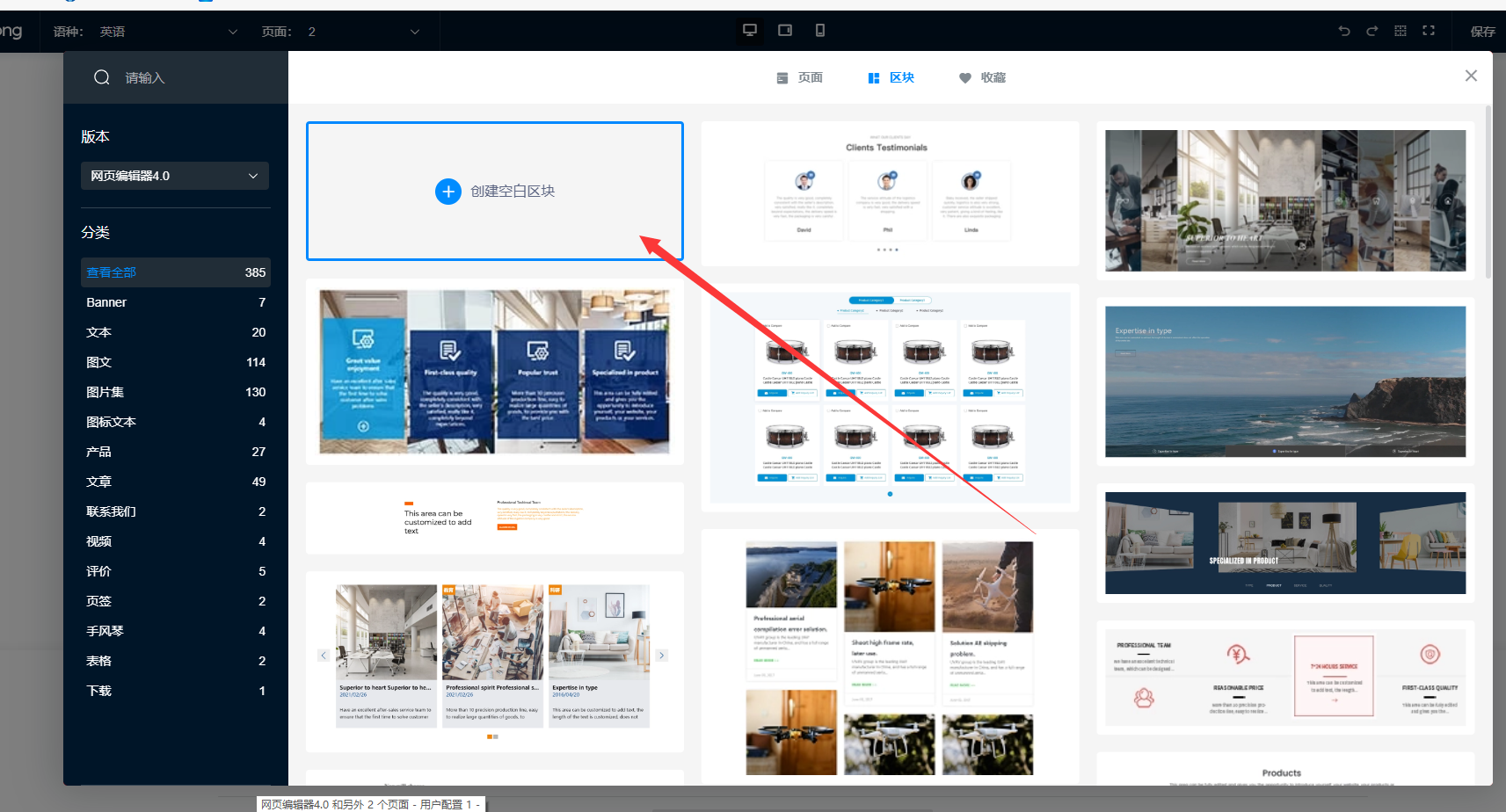Viewport: 1506px width, 812px height.
Task: Toggle the grid guides icon
Action: coord(1401,31)
